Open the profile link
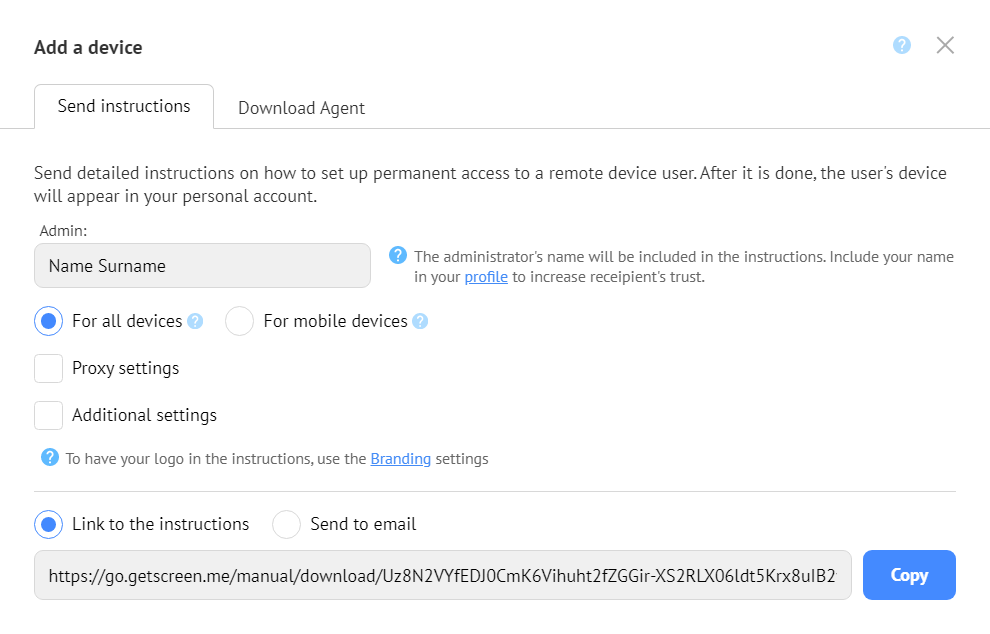The image size is (990, 634). pyautogui.click(x=486, y=277)
